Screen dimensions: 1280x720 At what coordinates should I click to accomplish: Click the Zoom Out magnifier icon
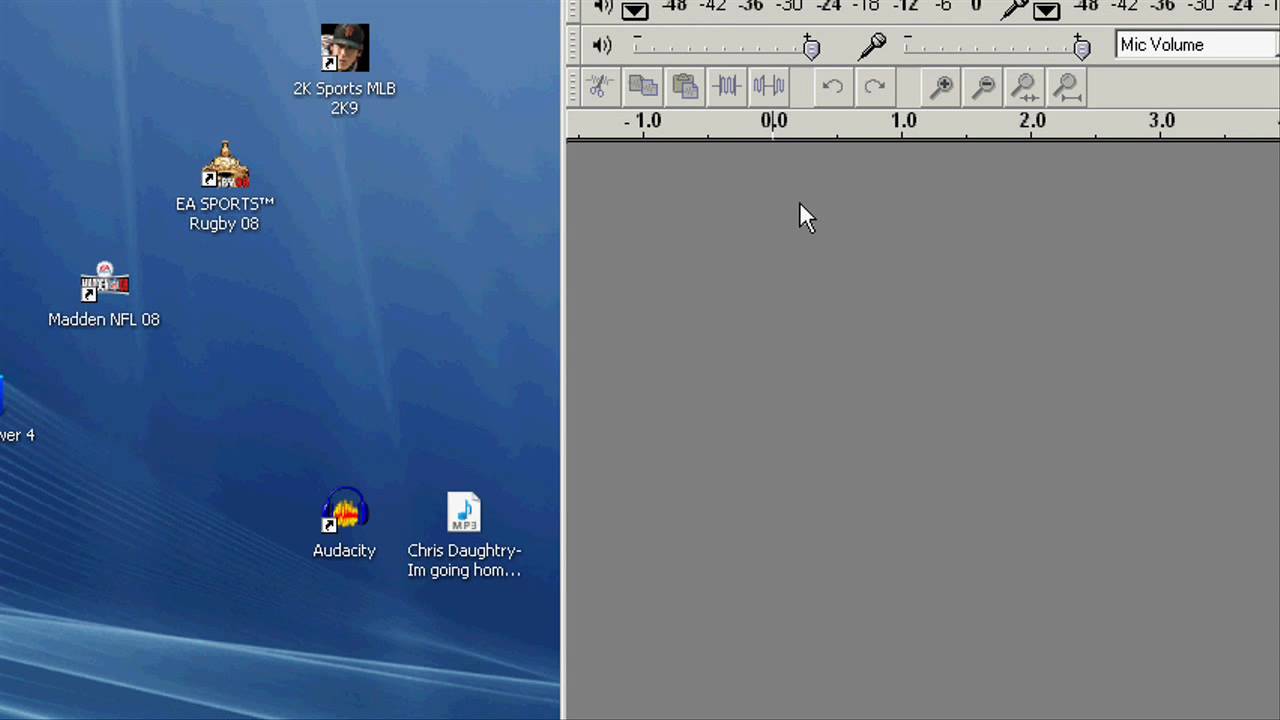click(x=983, y=87)
